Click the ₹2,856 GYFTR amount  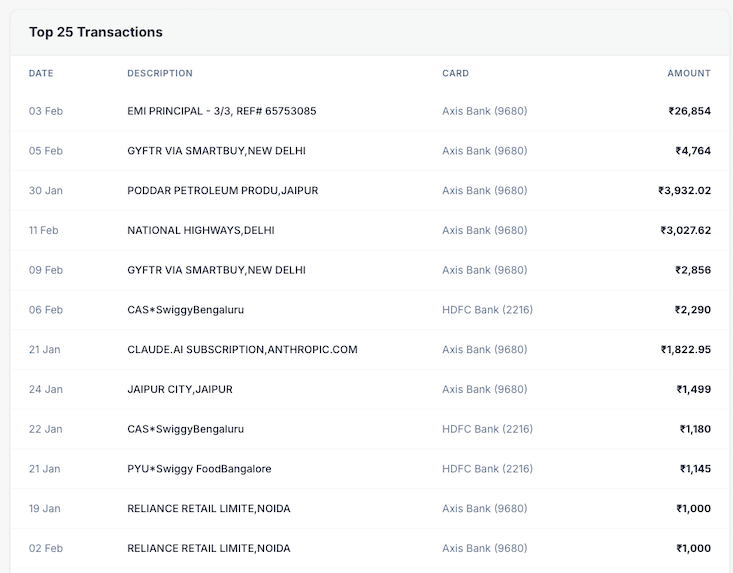click(693, 270)
